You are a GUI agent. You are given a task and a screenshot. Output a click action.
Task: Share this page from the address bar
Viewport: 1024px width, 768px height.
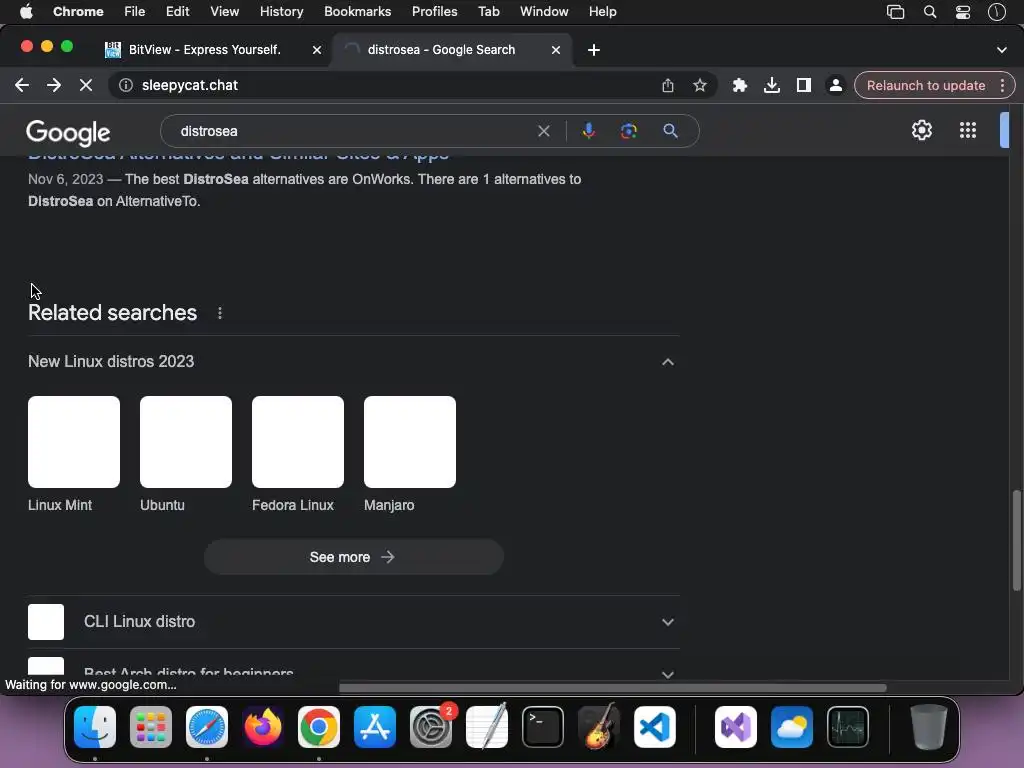[x=667, y=86]
